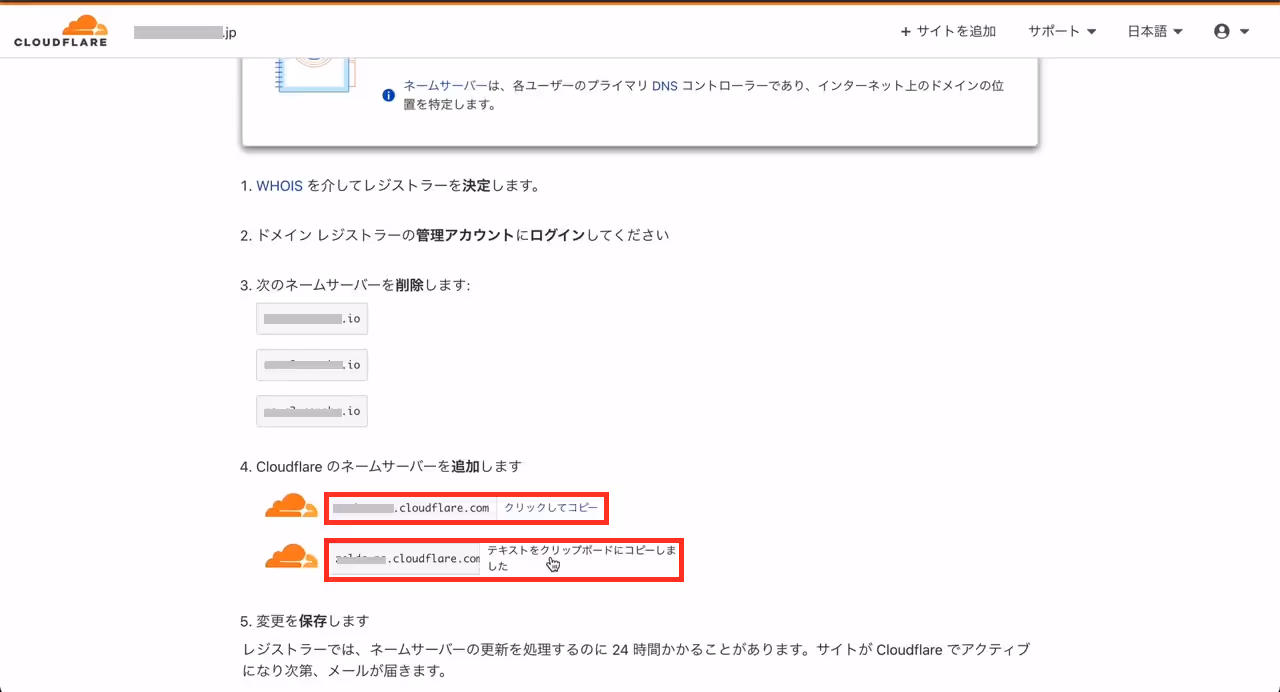The width and height of the screenshot is (1280, 692).
Task: Open the user account profile menu
Action: (1231, 31)
